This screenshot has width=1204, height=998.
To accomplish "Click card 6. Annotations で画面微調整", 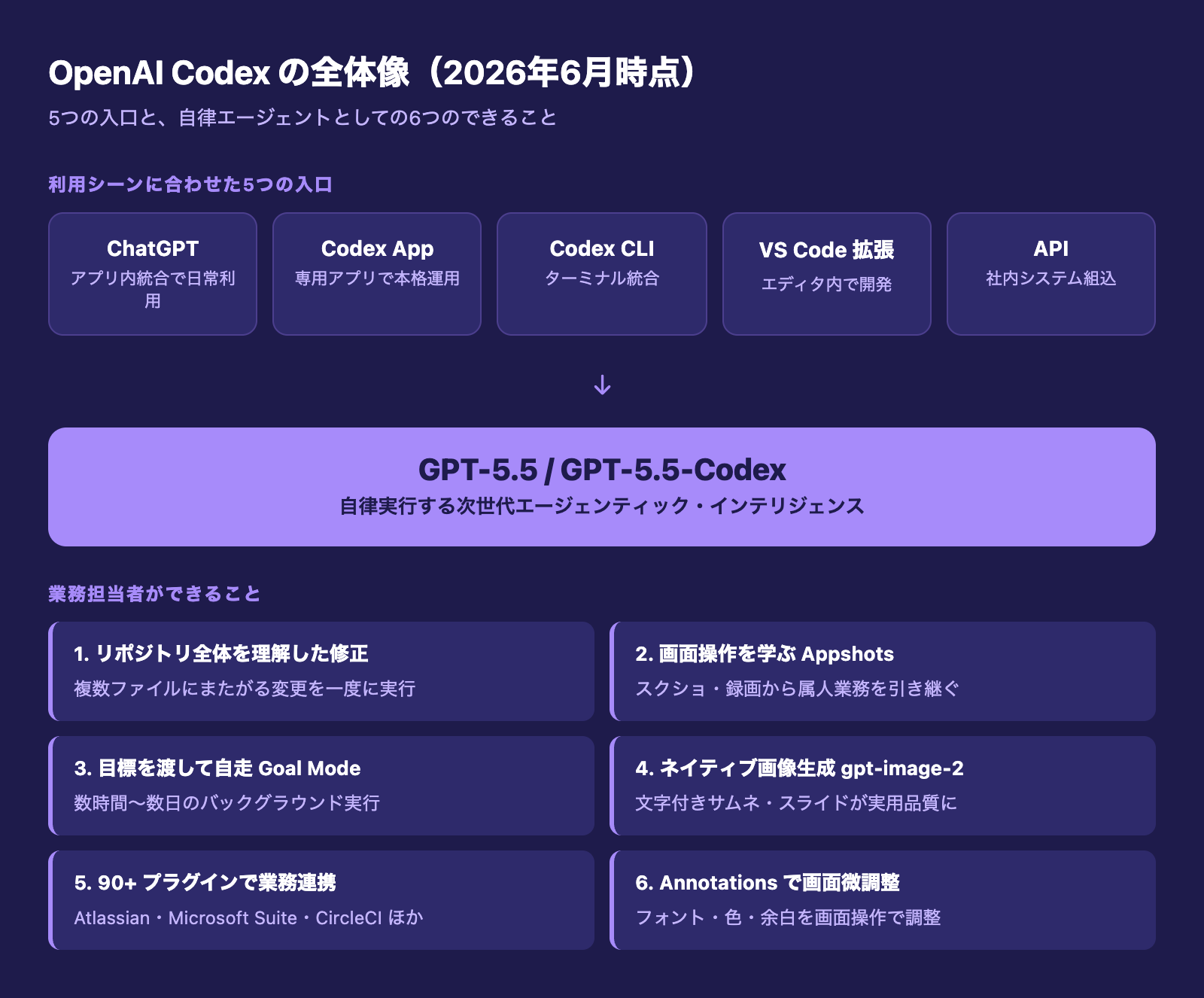I will [883, 900].
